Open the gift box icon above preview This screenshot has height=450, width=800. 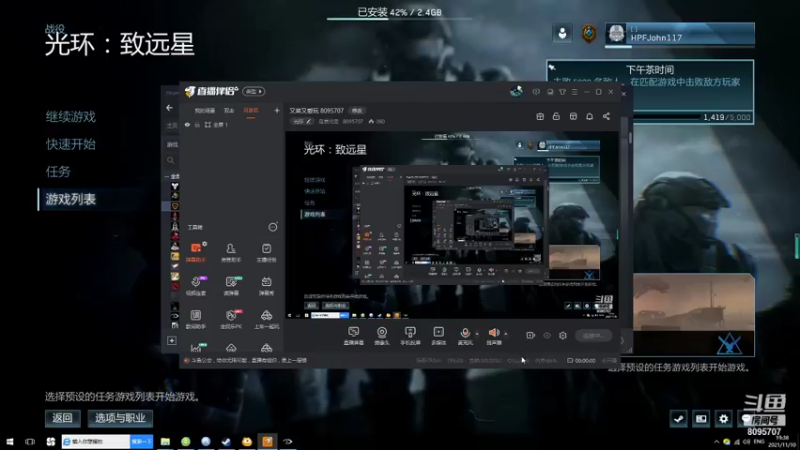point(540,116)
